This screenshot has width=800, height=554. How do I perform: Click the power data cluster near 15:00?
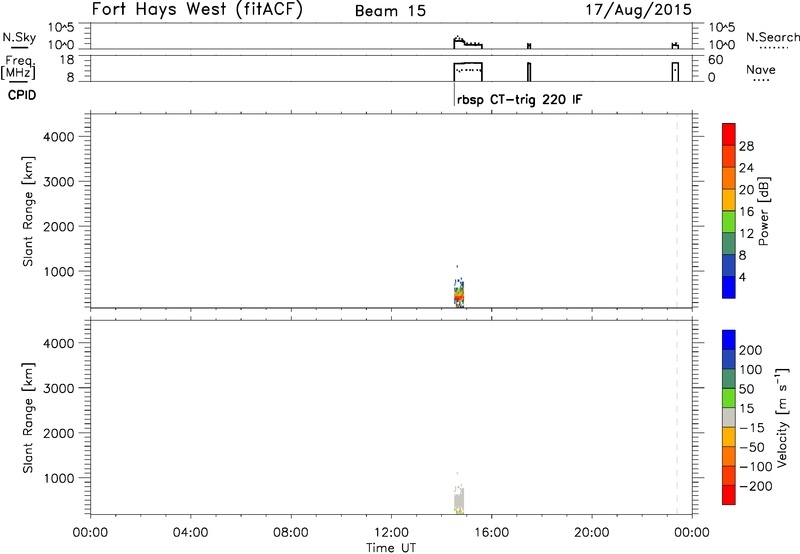459,293
